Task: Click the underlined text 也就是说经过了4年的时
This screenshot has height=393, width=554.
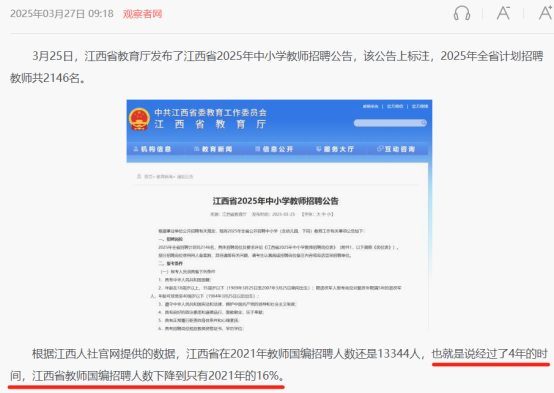Action: pos(490,353)
